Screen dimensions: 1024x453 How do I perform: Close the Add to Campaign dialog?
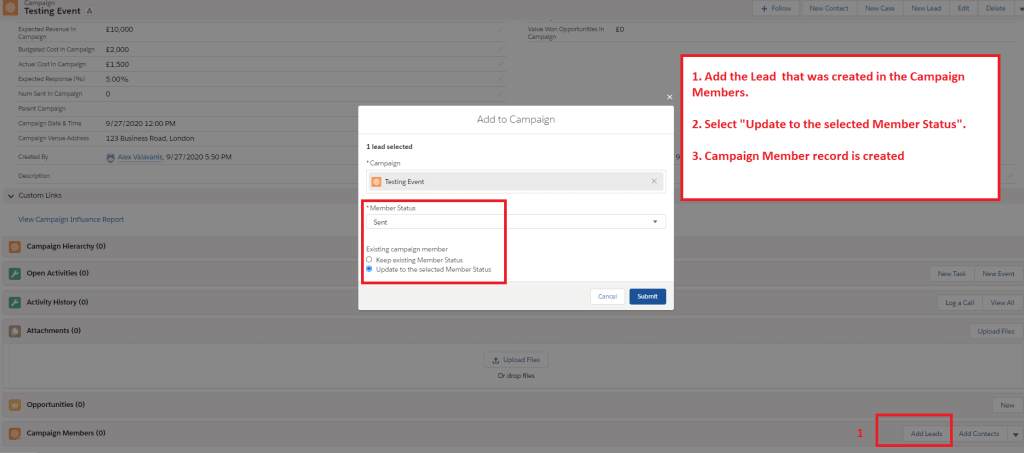[x=670, y=97]
